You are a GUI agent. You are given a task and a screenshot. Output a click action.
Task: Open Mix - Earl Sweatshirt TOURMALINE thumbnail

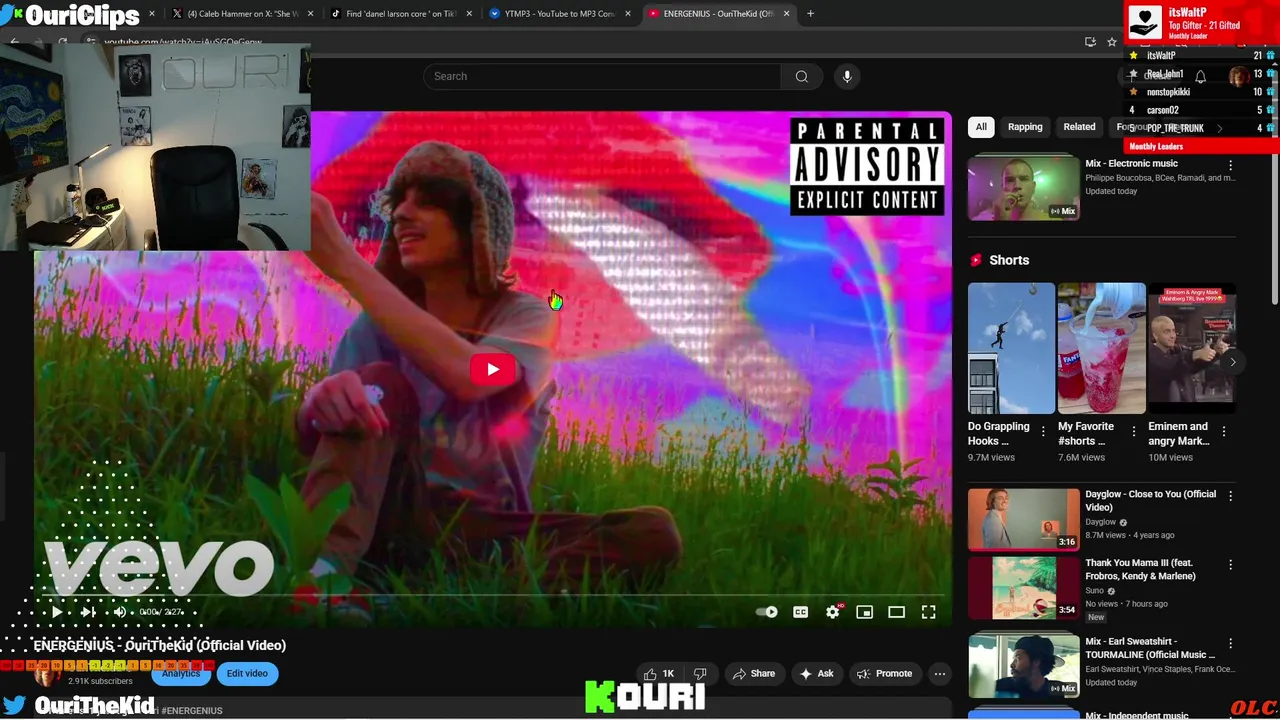[x=1024, y=665]
